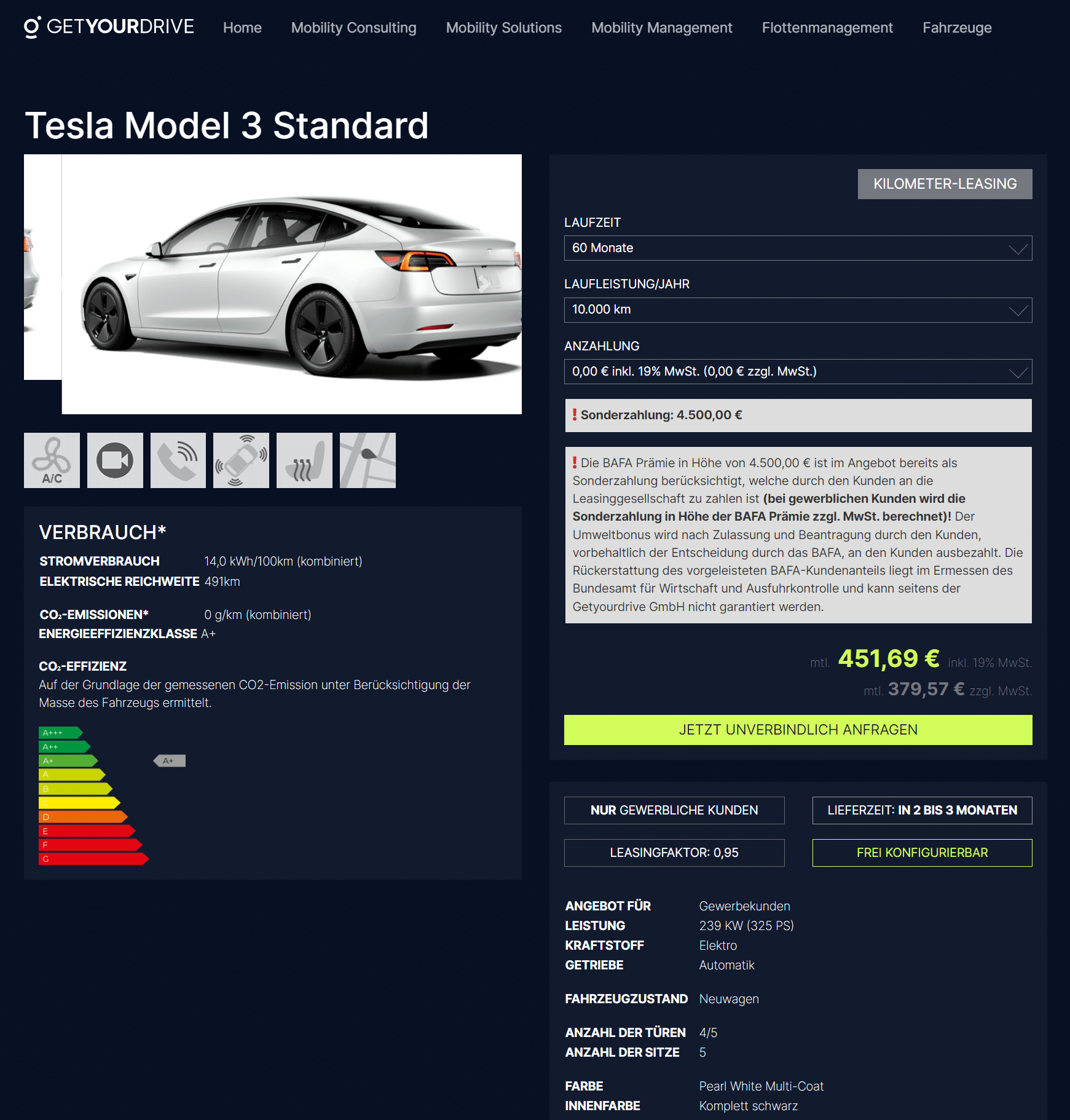This screenshot has width=1070, height=1120.
Task: Open the Flottenmanagement menu item
Action: [x=827, y=28]
